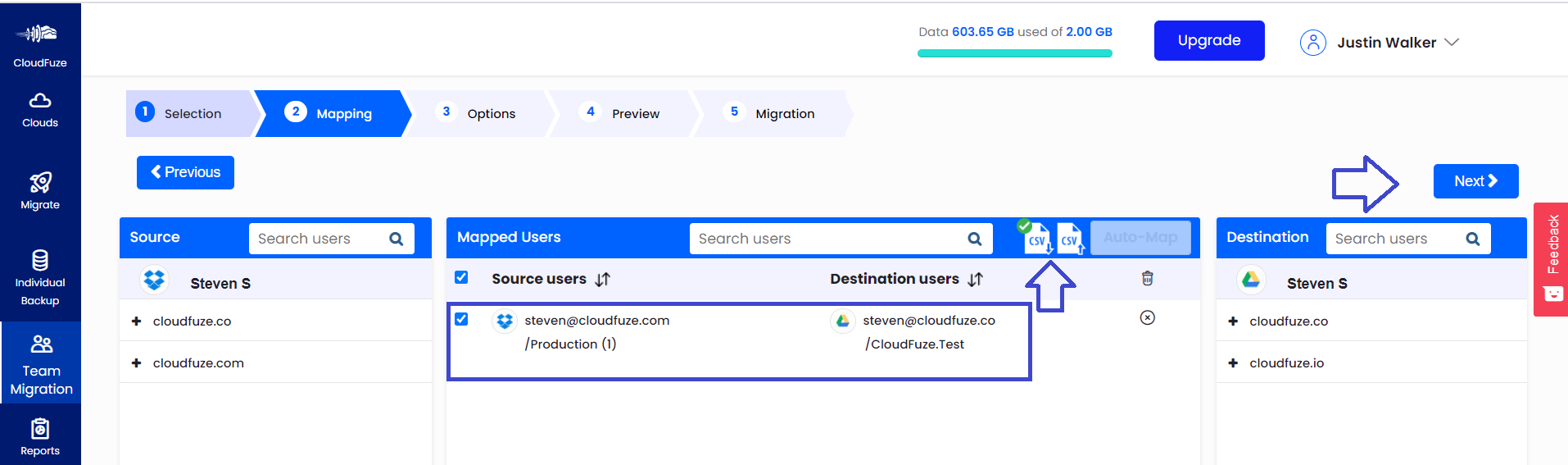Open Team Migration in sidebar
Viewport: 1568px width, 465px height.
[x=41, y=362]
